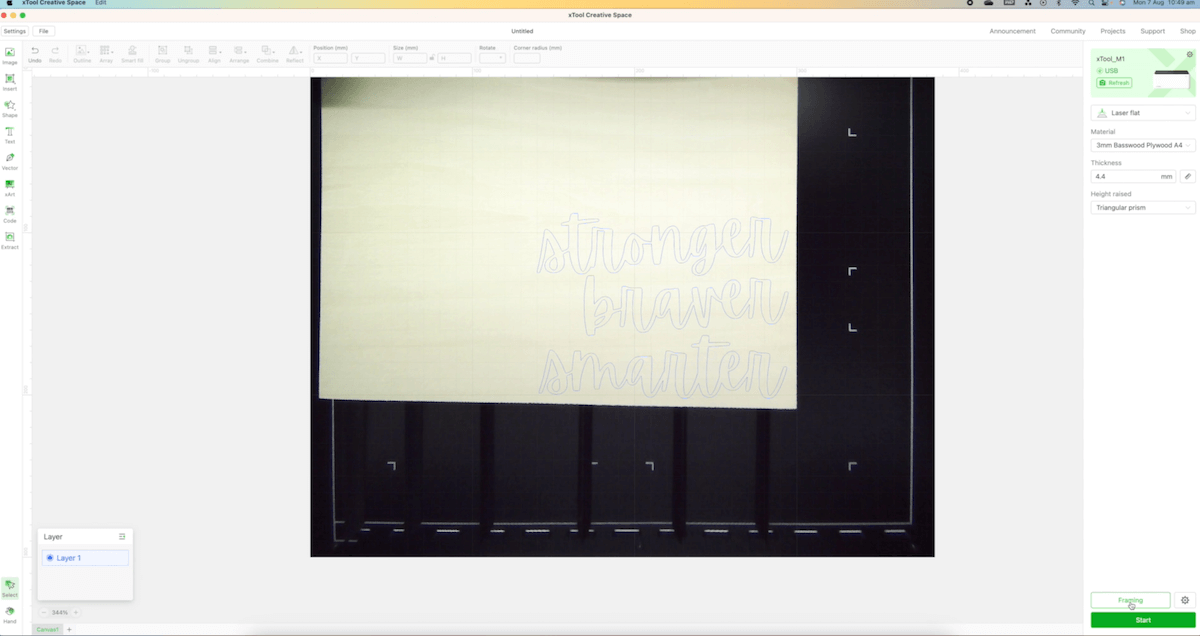Screen dimensions: 1200x636
Task: Select the Extract tool
Action: pyautogui.click(x=10, y=239)
